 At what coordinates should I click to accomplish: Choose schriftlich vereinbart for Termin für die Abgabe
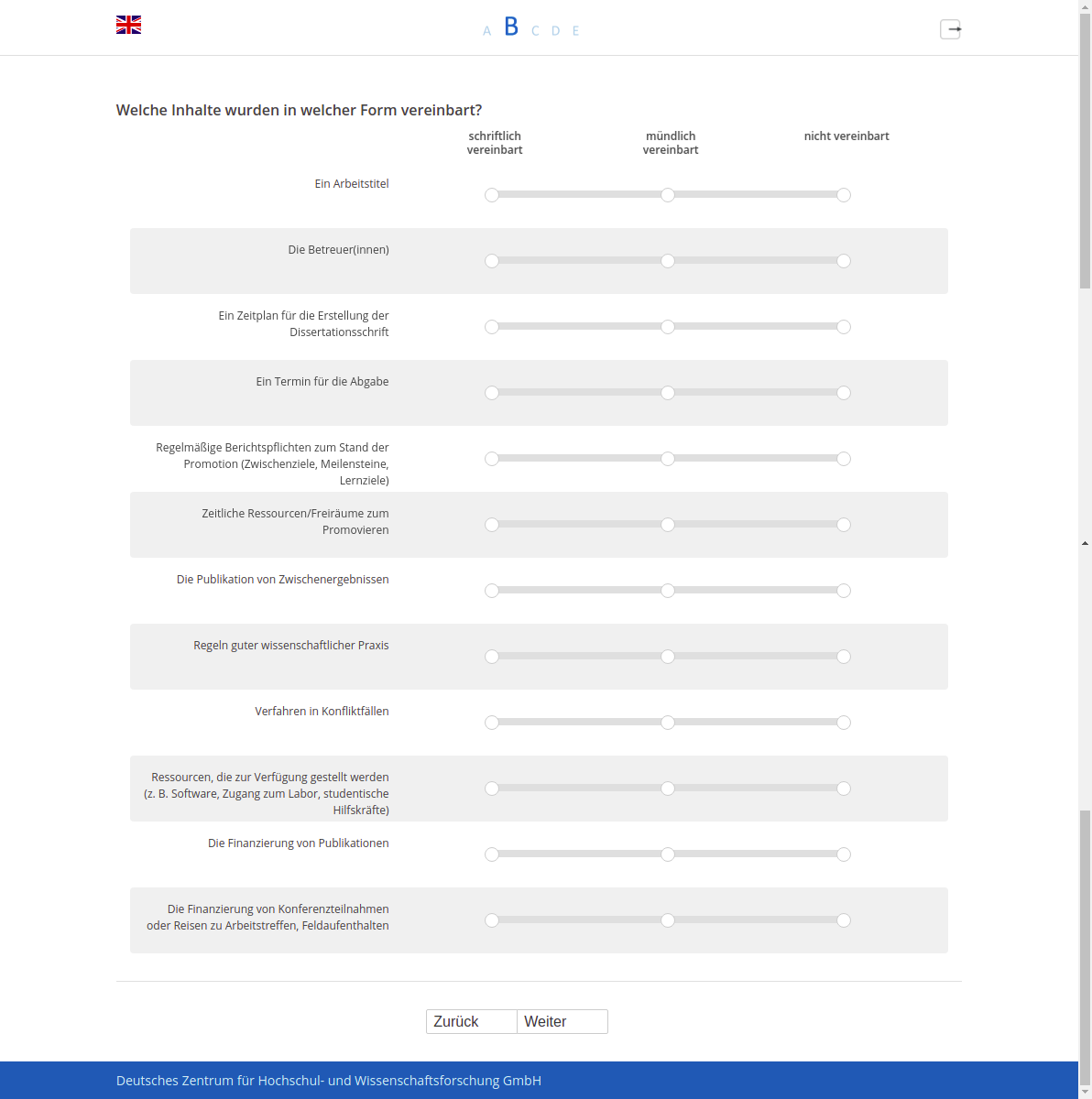(x=492, y=393)
